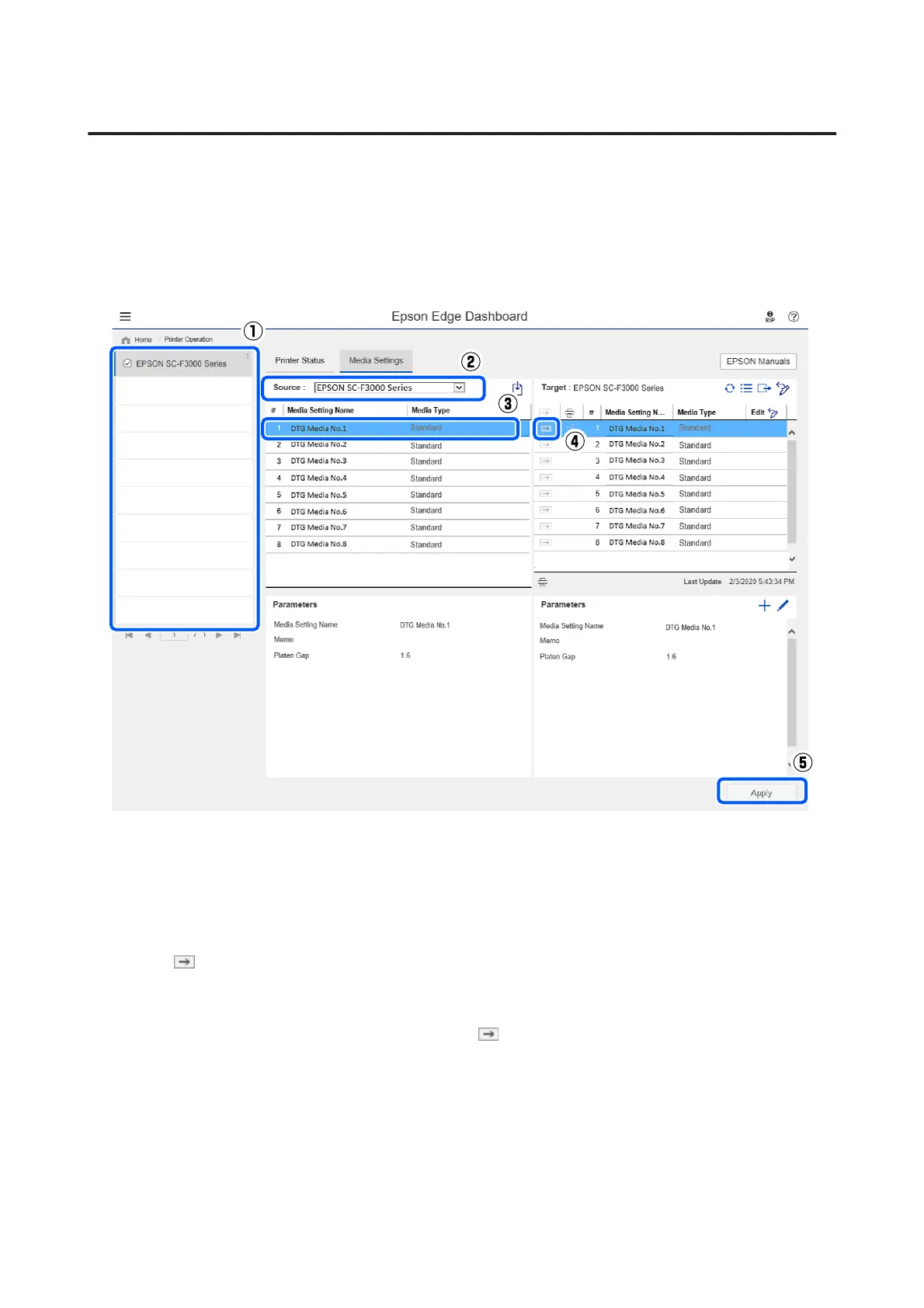Viewport: 924px width, 1308px height.
Task: Click the list icon in the Target header
Action: tap(746, 388)
